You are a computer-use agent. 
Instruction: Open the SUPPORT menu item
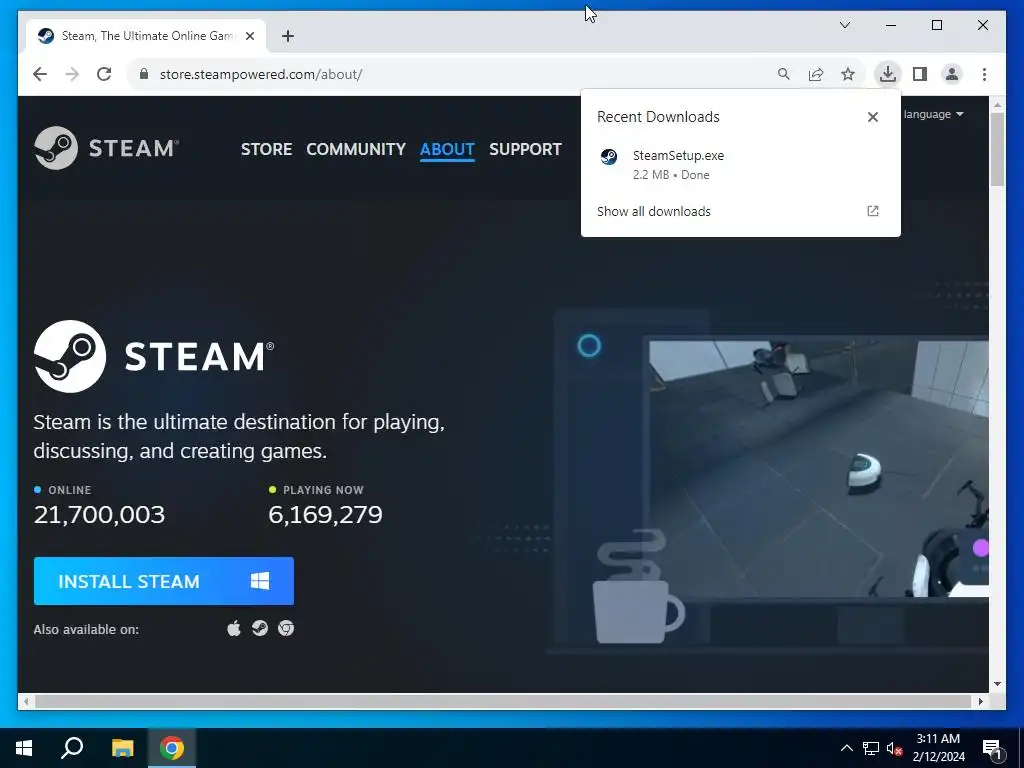(525, 149)
